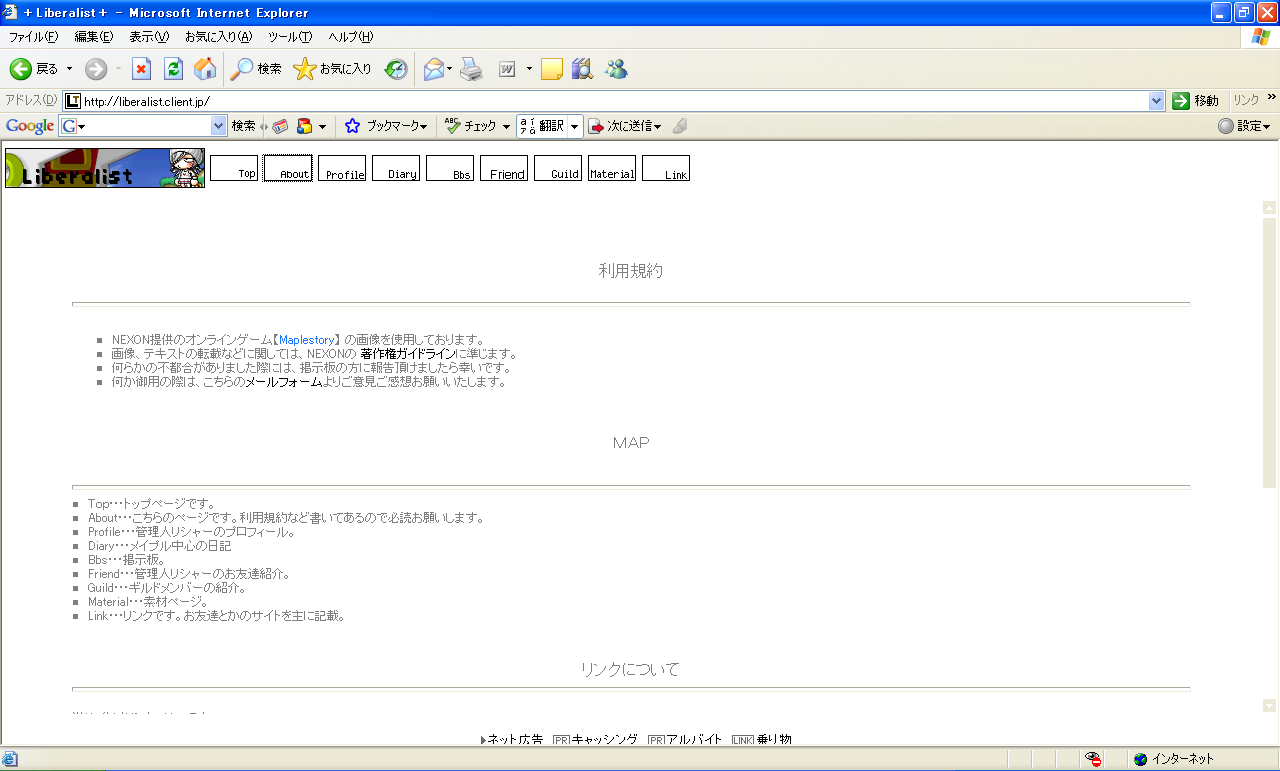Open the Tools (ツール) menu
1280x771 pixels.
290,37
